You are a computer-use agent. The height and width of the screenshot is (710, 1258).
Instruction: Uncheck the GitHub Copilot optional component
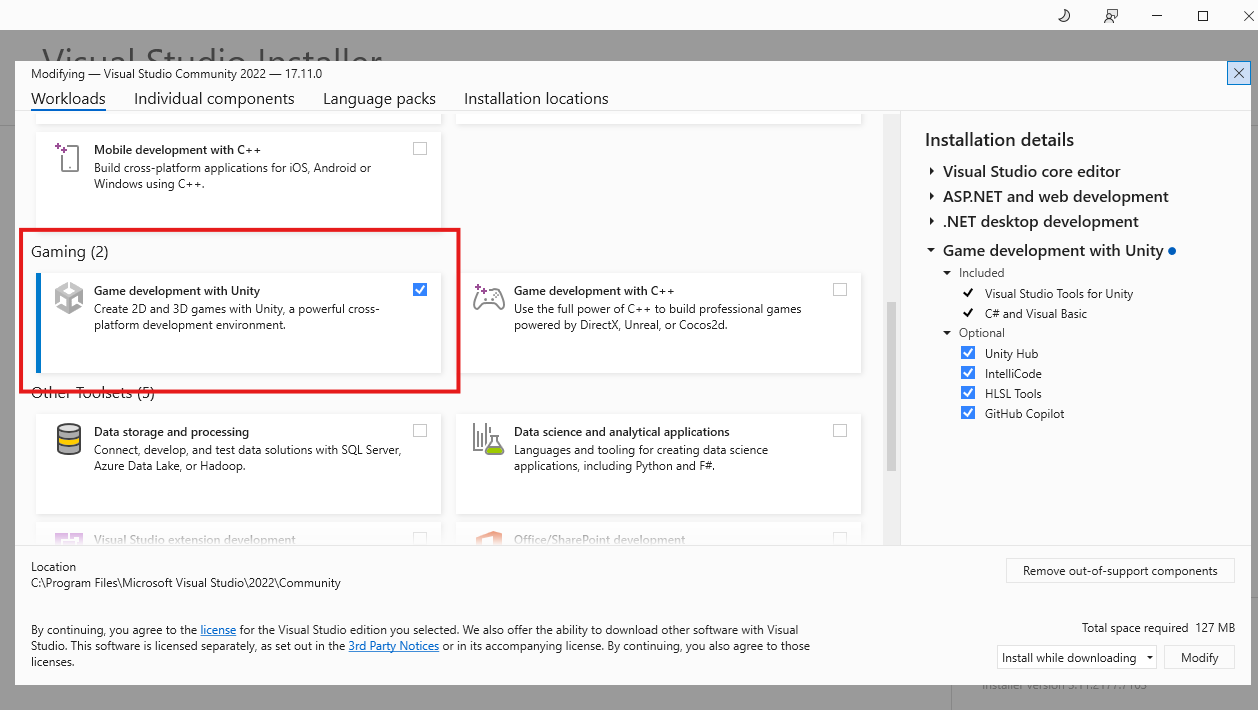tap(968, 413)
